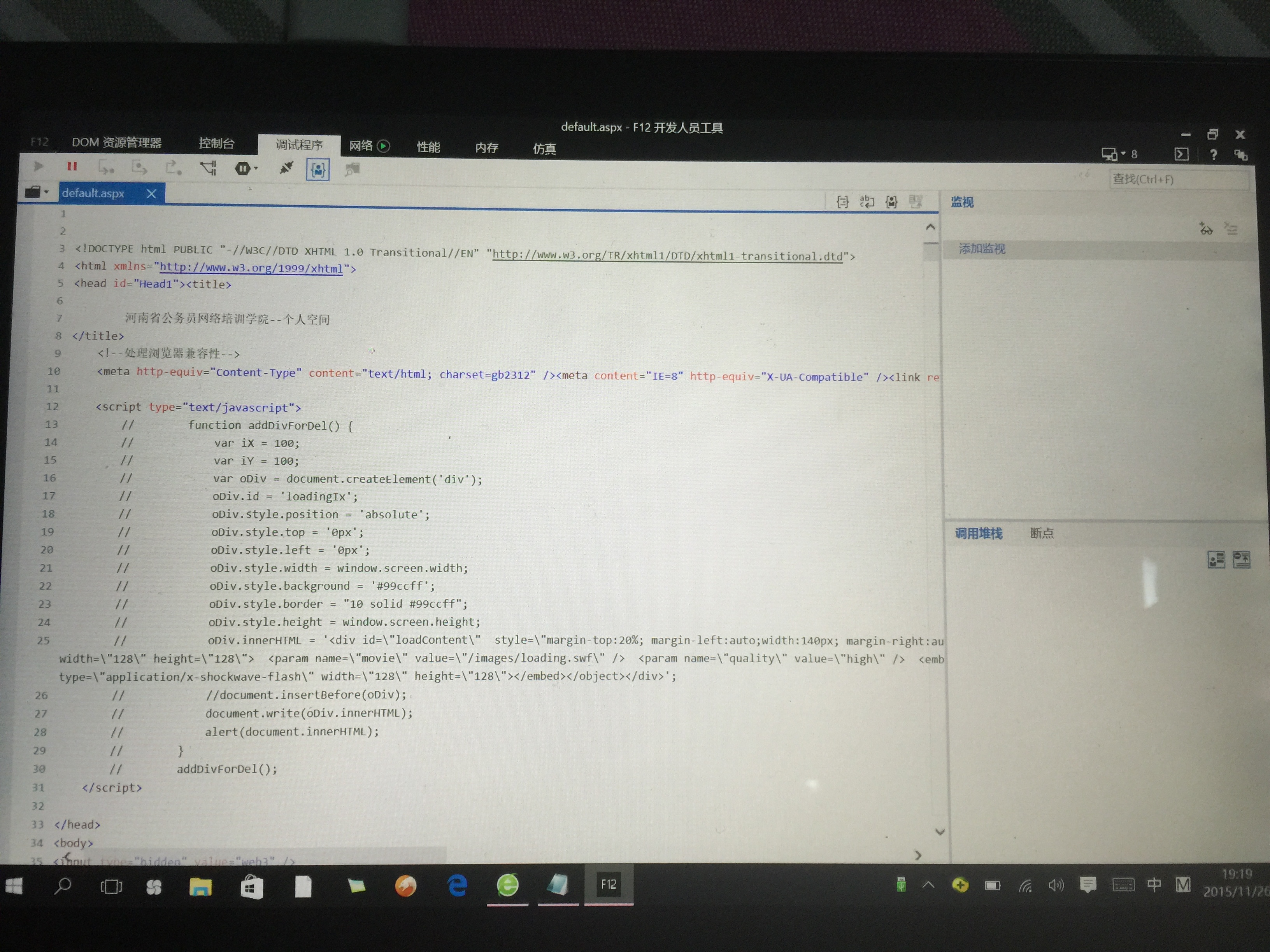Close the default.aspx tab
Image resolution: width=1270 pixels, height=952 pixels.
pos(152,194)
